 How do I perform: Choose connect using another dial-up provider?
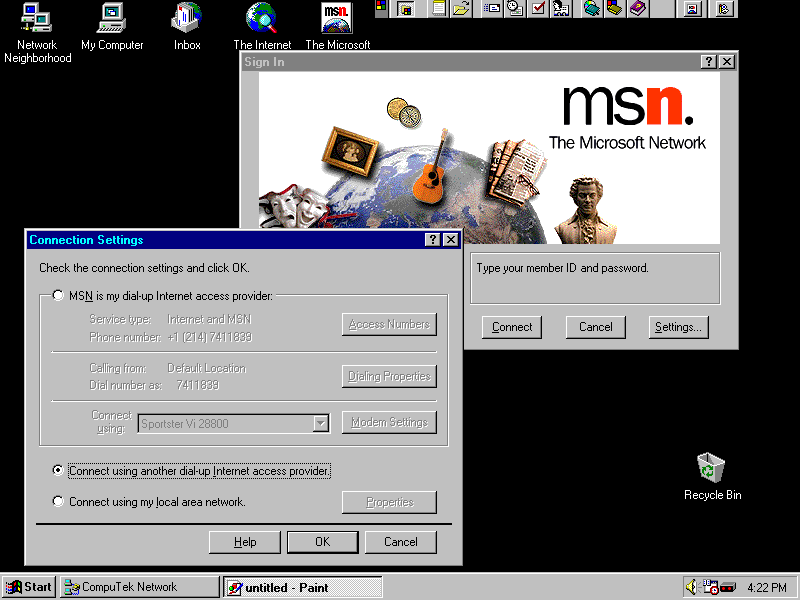click(x=58, y=470)
